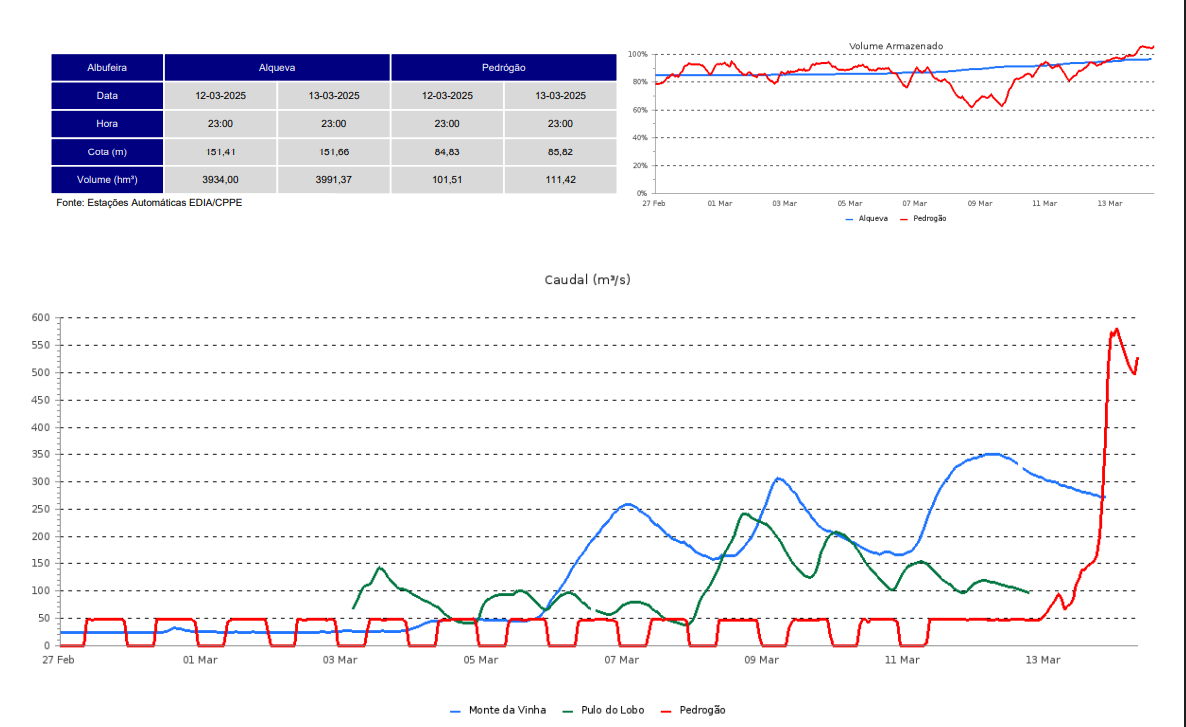Image resolution: width=1186 pixels, height=727 pixels.
Task: Click the Fonte: Estações Automáticas EDIA/CPPE text
Action: pyautogui.click(x=149, y=203)
